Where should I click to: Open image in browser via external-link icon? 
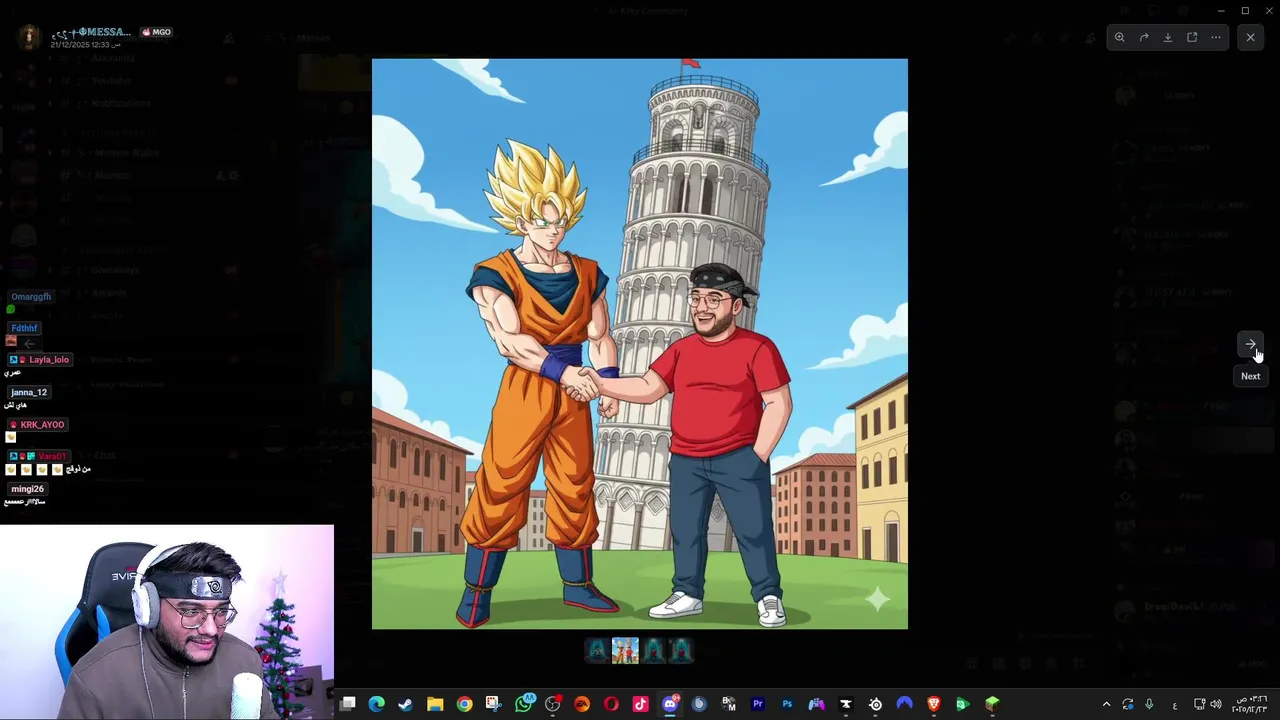[x=1192, y=37]
